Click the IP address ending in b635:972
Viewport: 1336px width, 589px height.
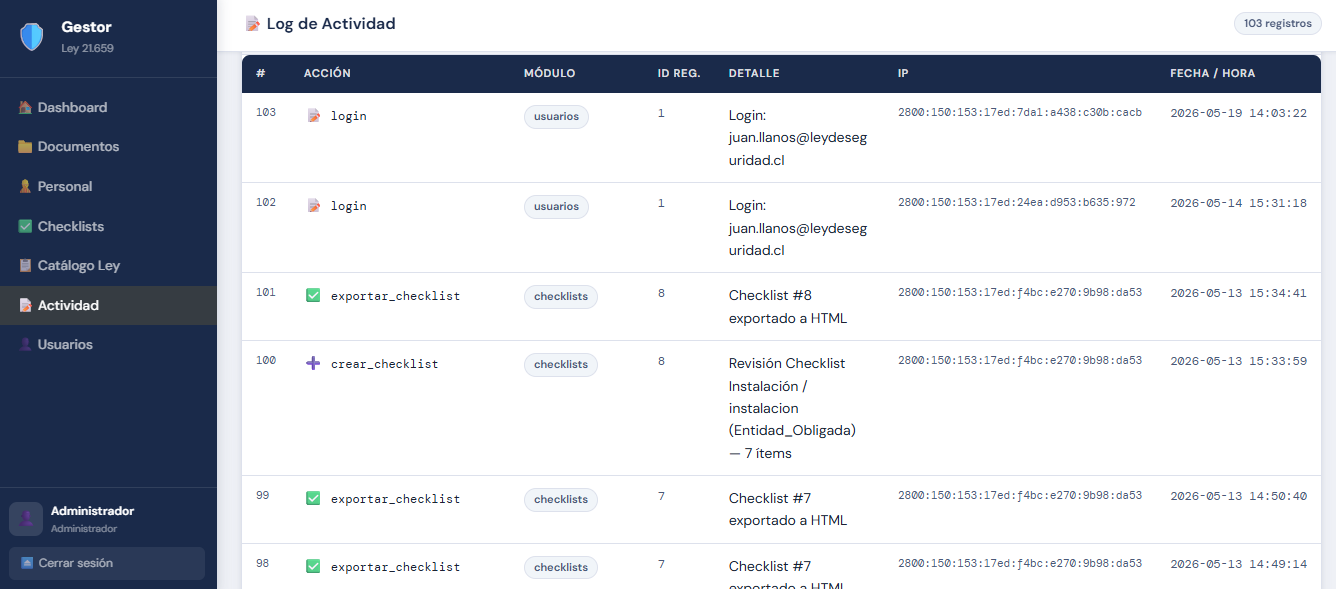point(1017,203)
